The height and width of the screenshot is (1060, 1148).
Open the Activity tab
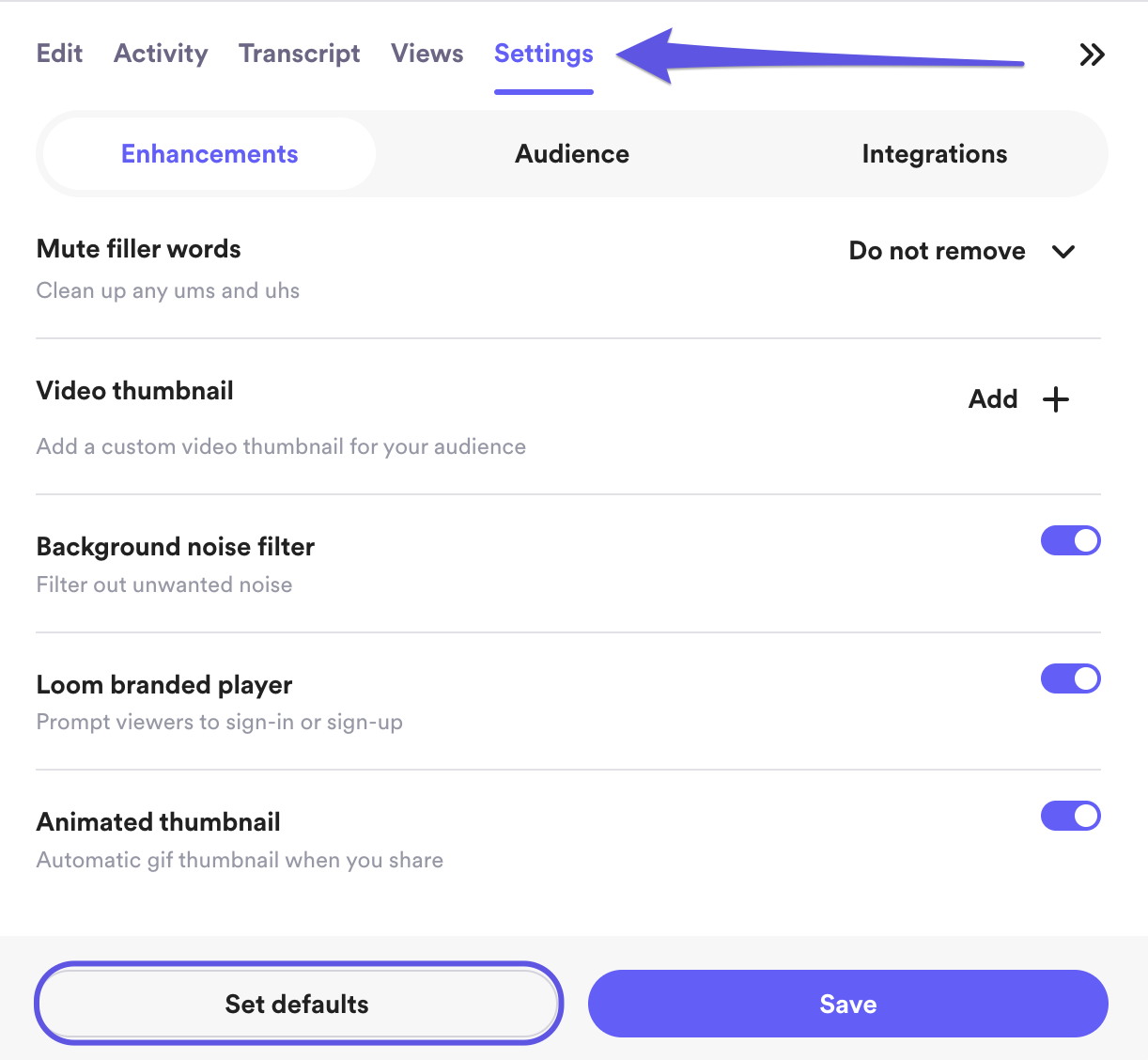[161, 54]
